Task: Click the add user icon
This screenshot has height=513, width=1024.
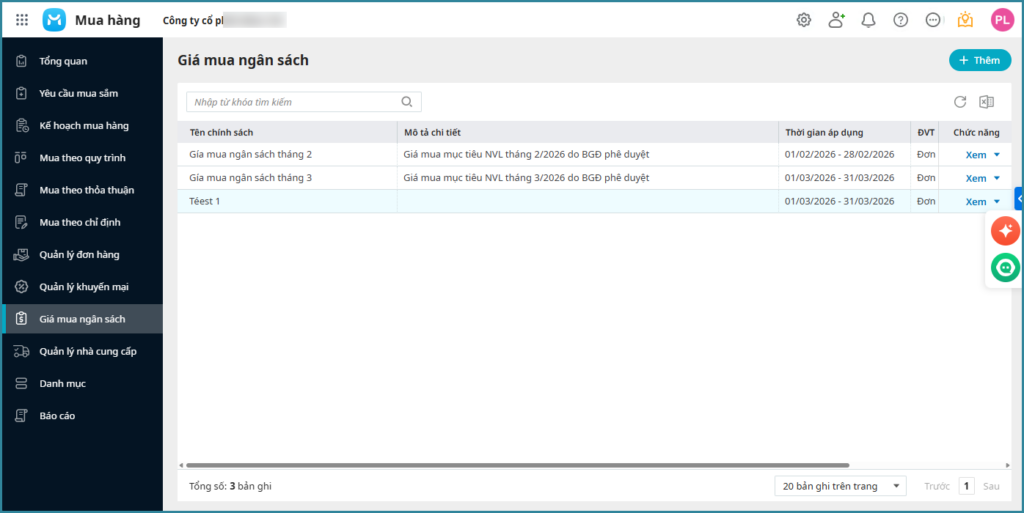Action: click(837, 20)
